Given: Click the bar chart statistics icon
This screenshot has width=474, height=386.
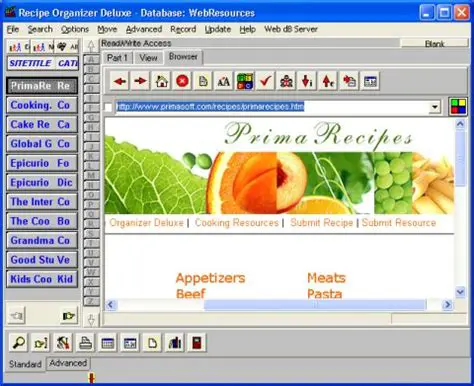Looking at the screenshot, I should point(175,343).
